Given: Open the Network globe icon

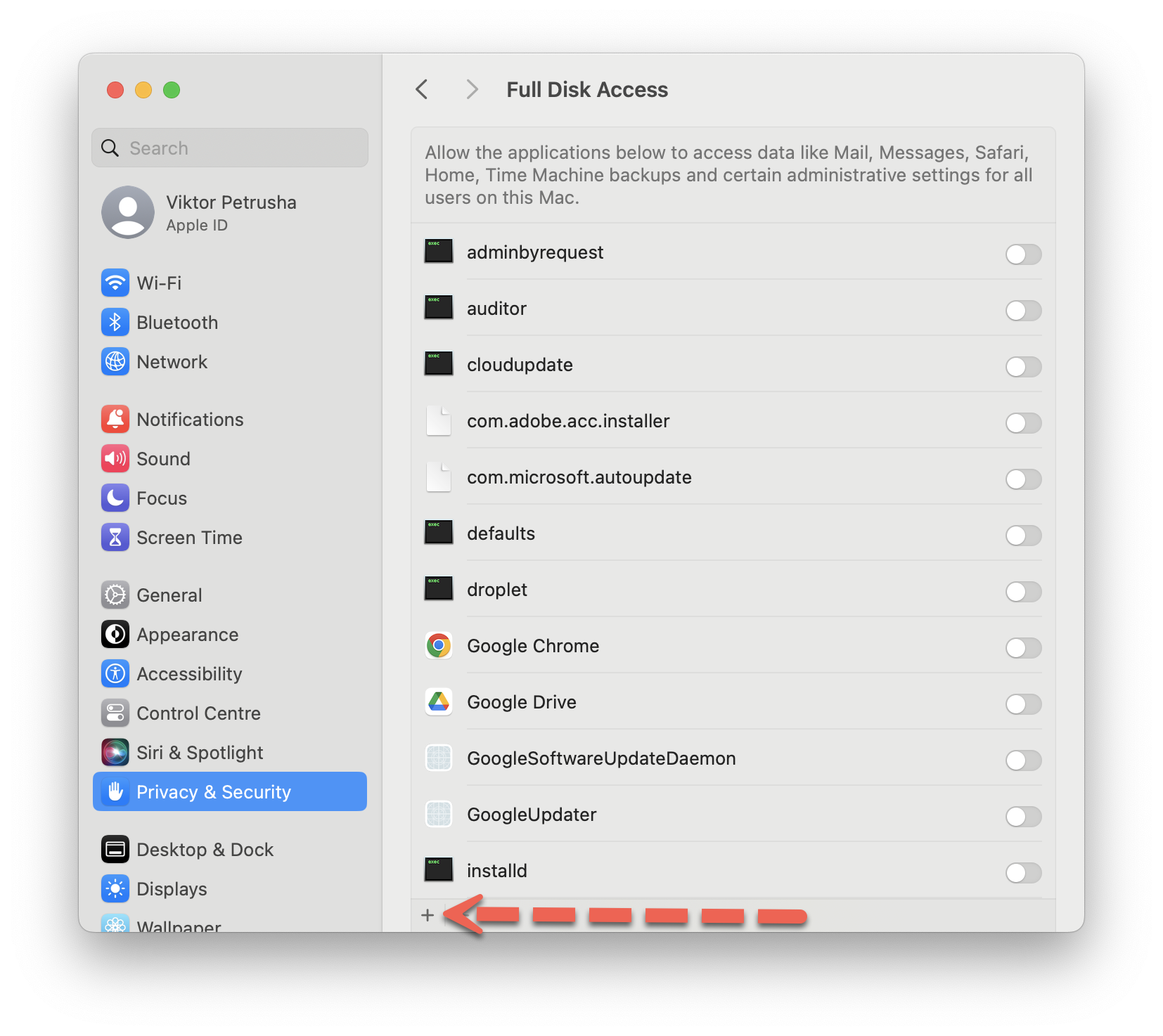Looking at the screenshot, I should coord(115,362).
